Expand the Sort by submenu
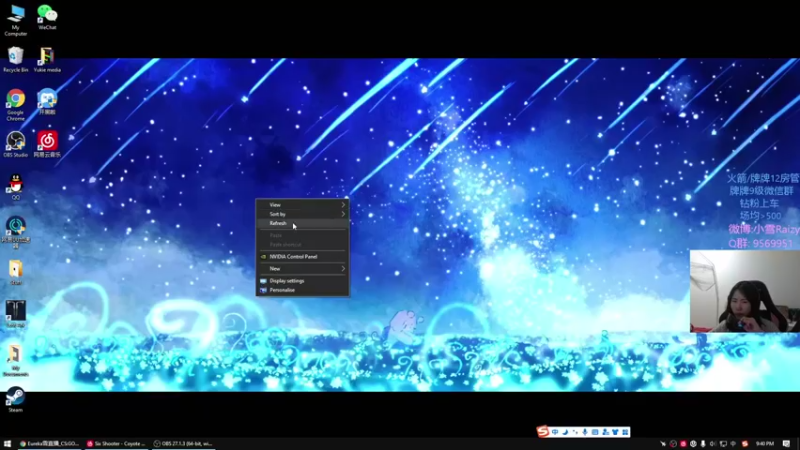 pyautogui.click(x=303, y=214)
